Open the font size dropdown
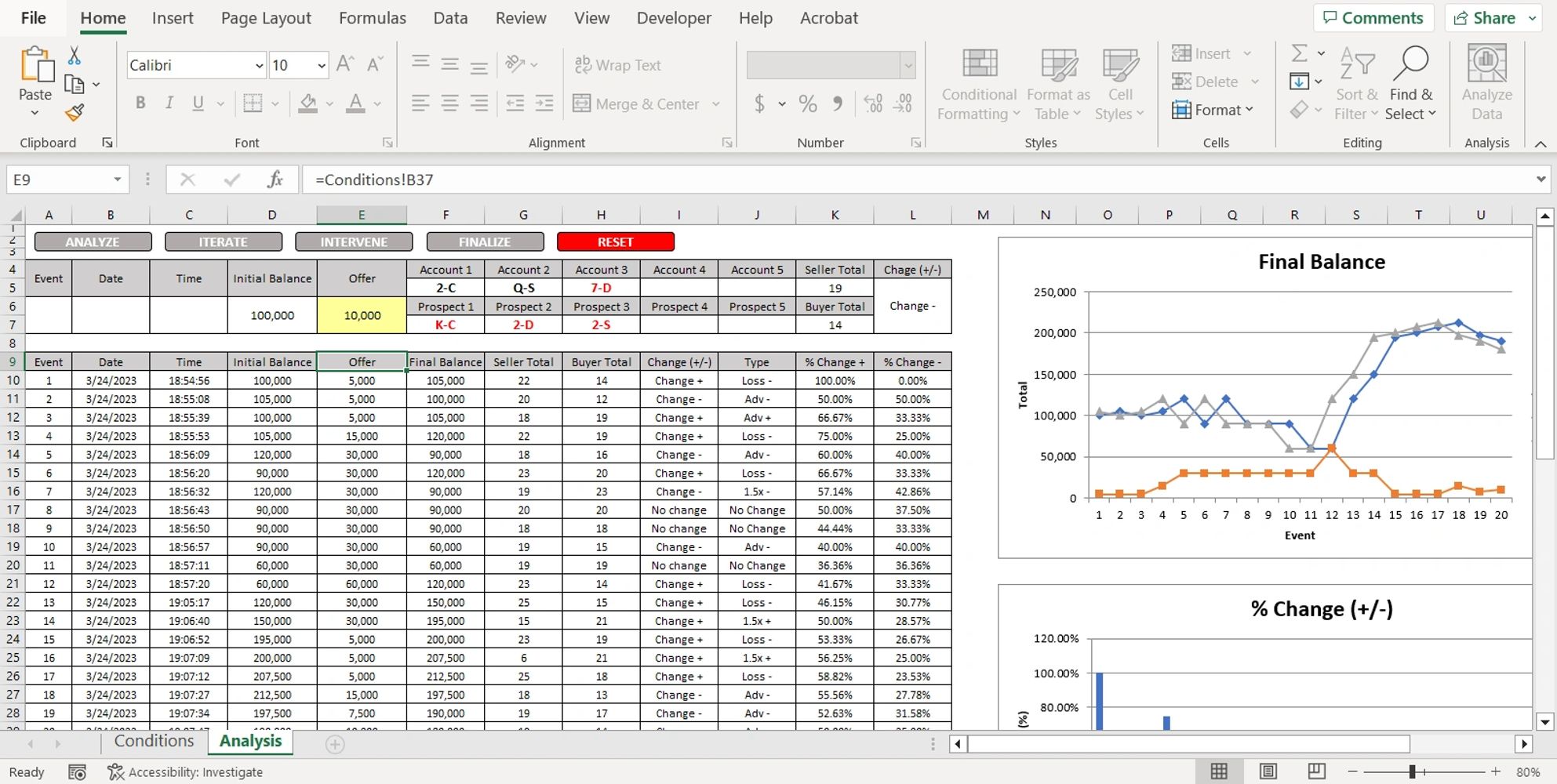The image size is (1557, 784). point(321,66)
